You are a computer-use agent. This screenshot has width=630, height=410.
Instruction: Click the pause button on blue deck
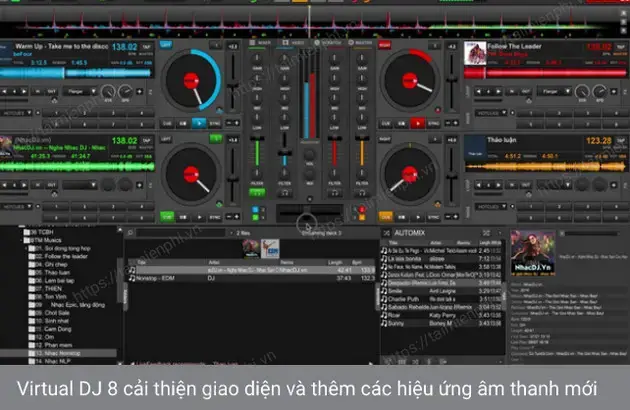point(183,123)
